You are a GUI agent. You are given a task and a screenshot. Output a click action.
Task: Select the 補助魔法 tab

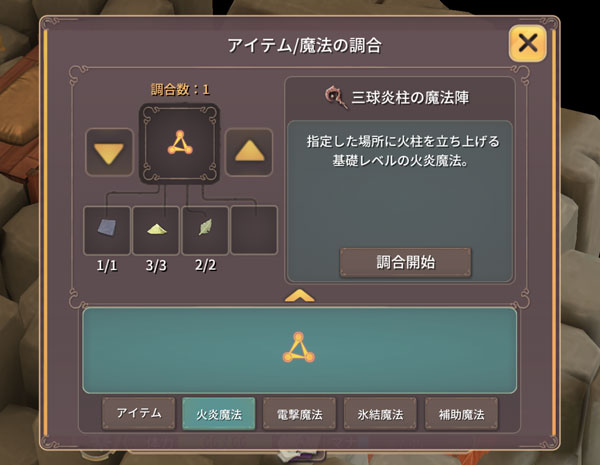click(461, 413)
